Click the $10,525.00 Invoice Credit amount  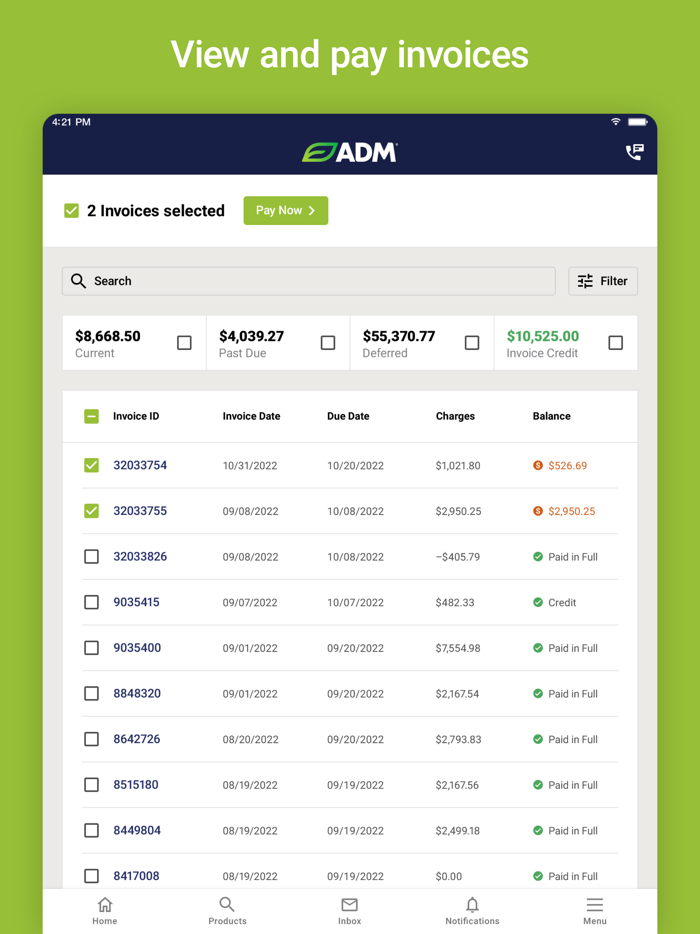click(x=543, y=336)
